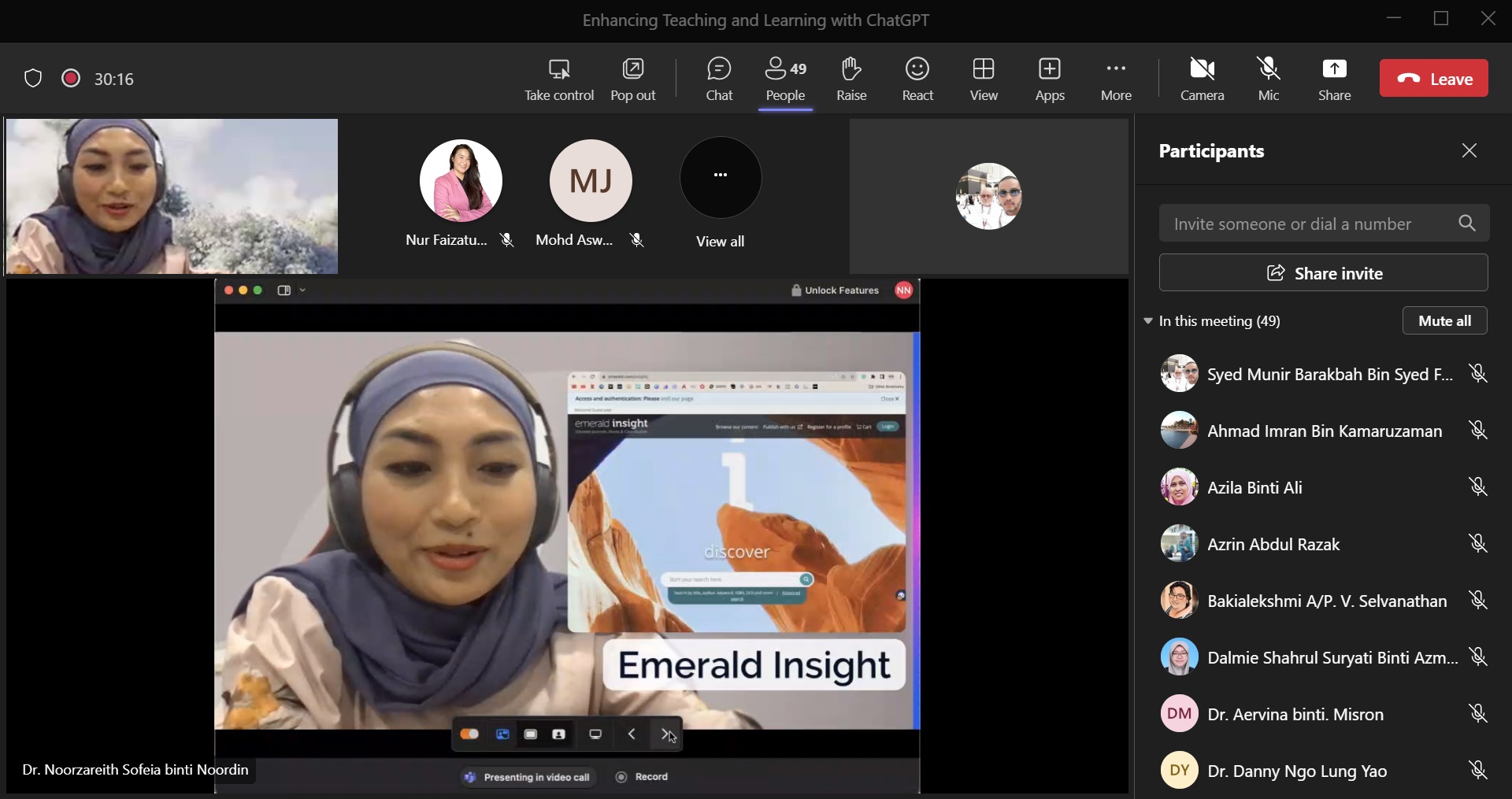Click the invite search field

tap(1324, 224)
